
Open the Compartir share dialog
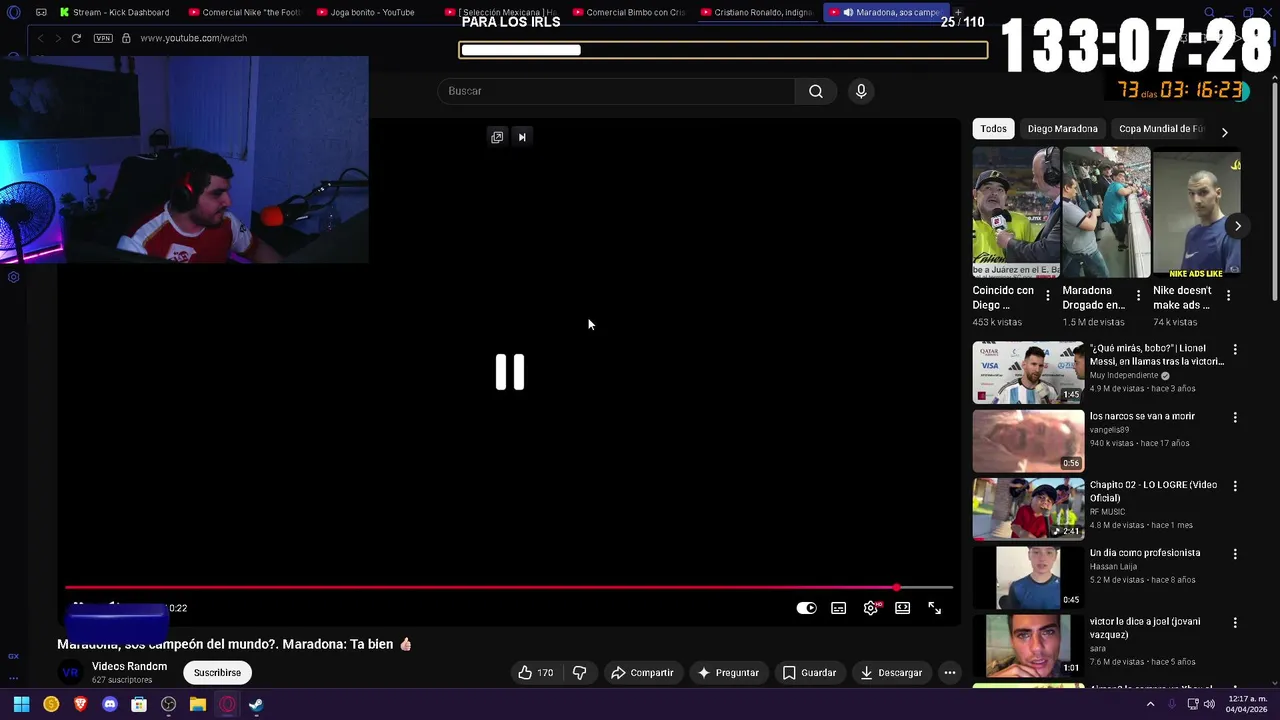tap(642, 673)
